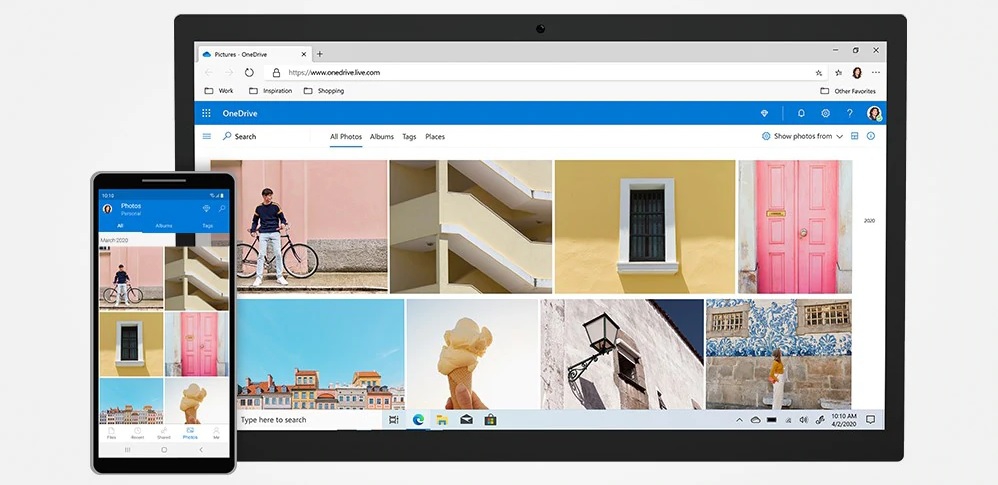Tap the Tags tab in phone app

[x=207, y=226]
